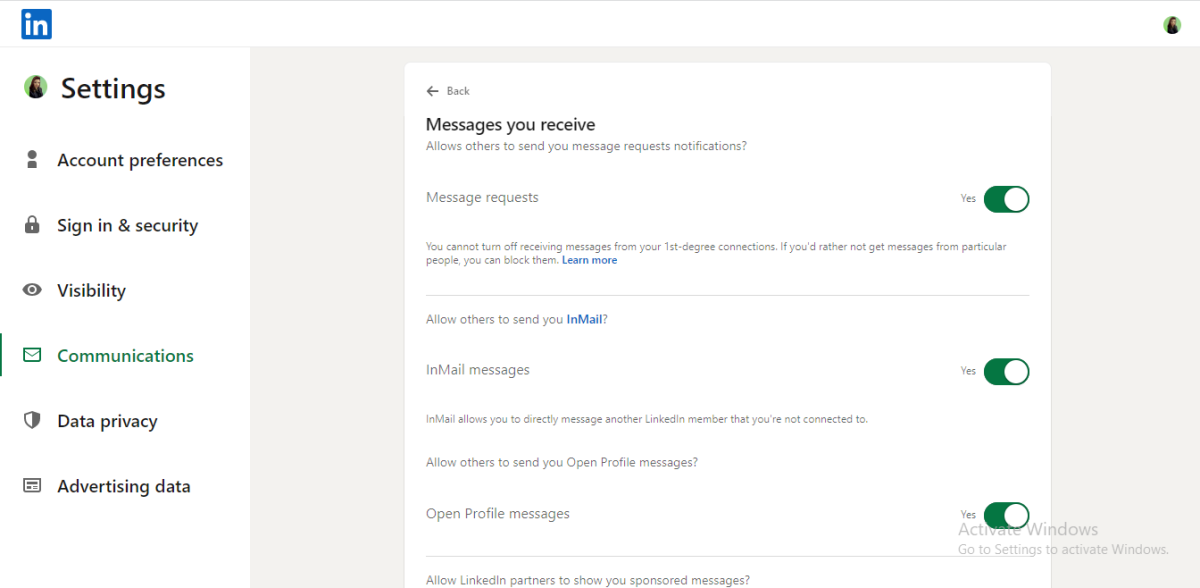The width and height of the screenshot is (1200, 588).
Task: Click the profile photo beside Settings heading
Action: (36, 88)
